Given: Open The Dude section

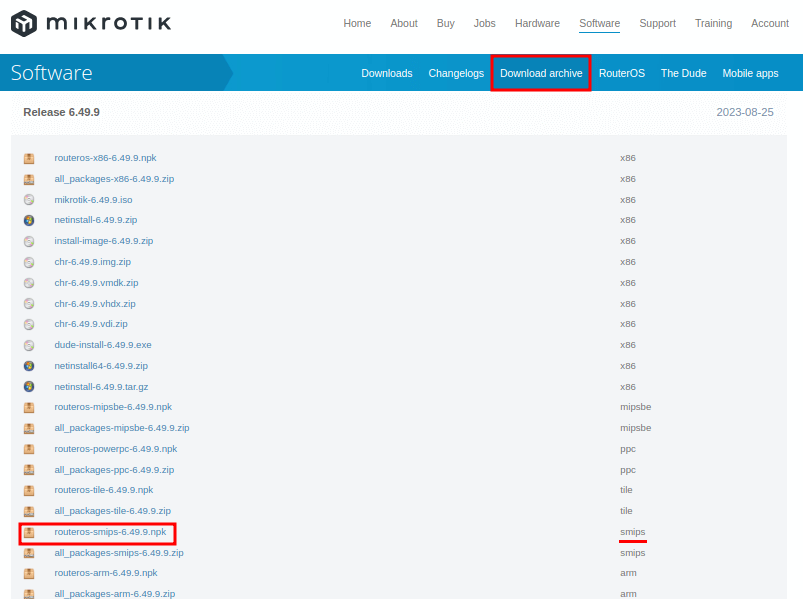Looking at the screenshot, I should coord(683,74).
